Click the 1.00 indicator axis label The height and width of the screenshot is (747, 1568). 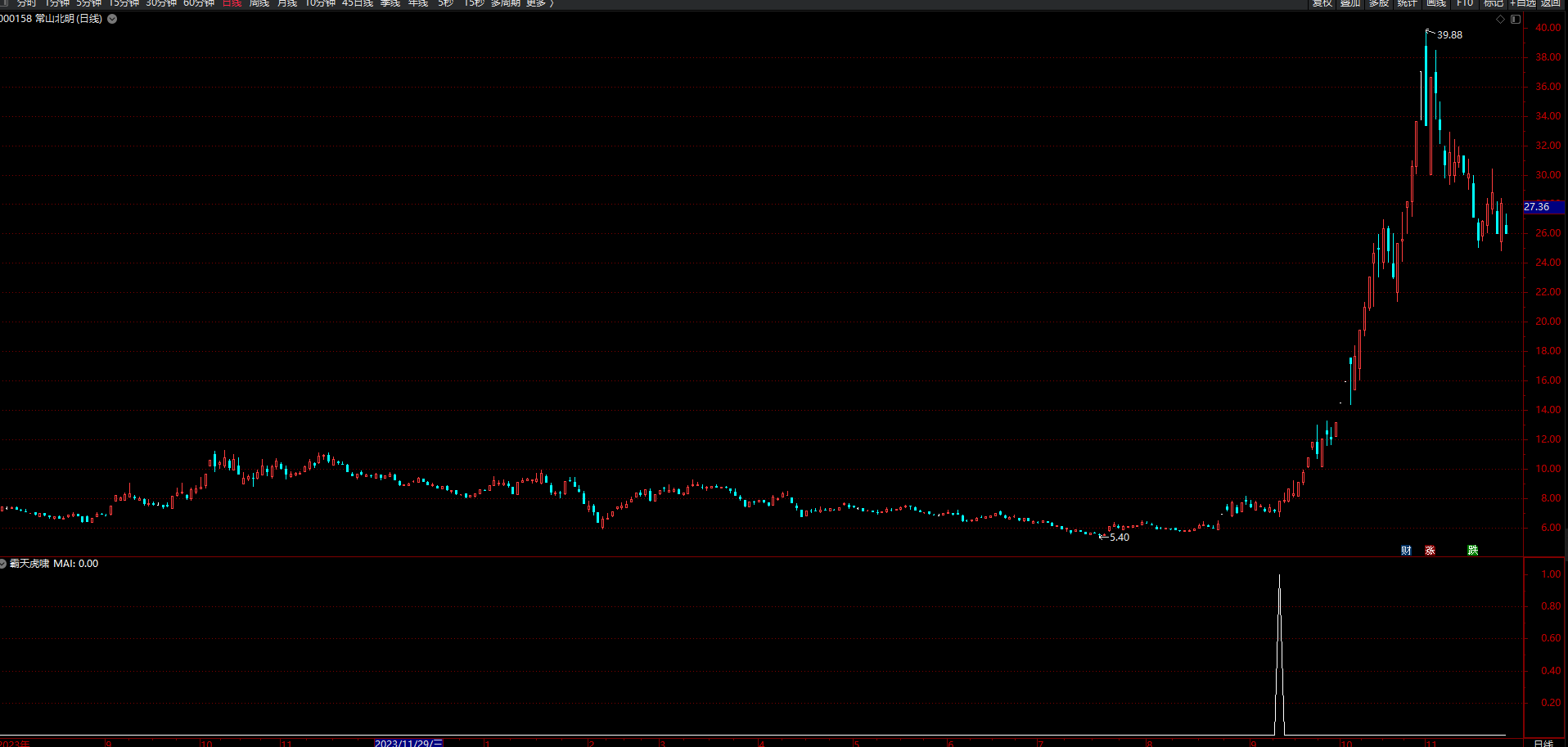pos(1551,574)
